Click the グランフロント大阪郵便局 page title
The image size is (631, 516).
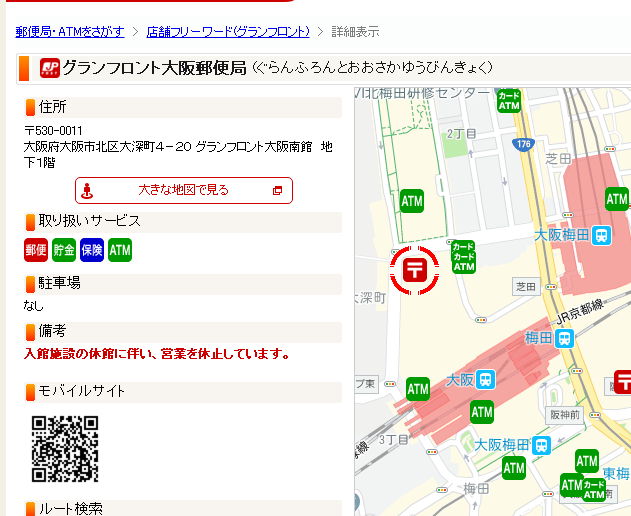pos(154,68)
